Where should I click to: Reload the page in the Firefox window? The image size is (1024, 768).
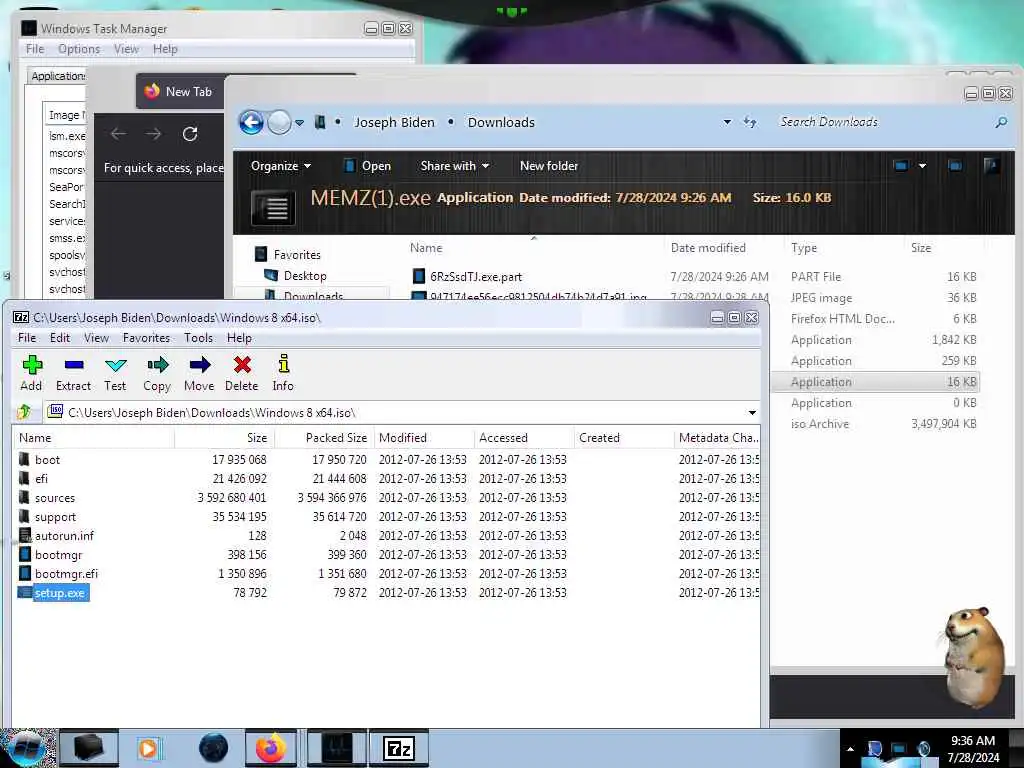coord(190,134)
